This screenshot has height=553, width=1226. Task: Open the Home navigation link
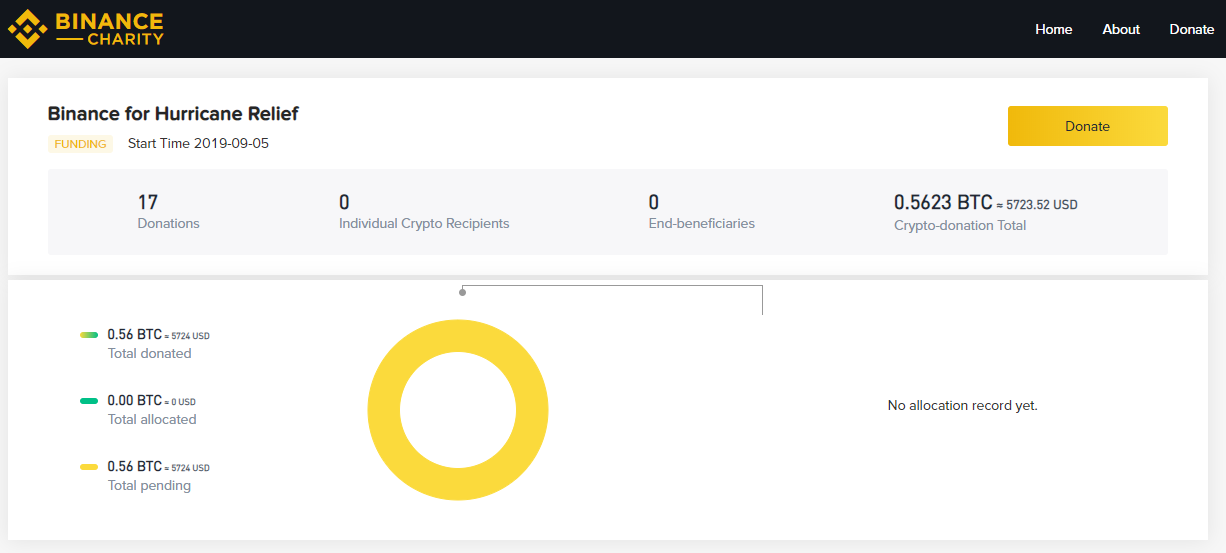click(x=1053, y=29)
